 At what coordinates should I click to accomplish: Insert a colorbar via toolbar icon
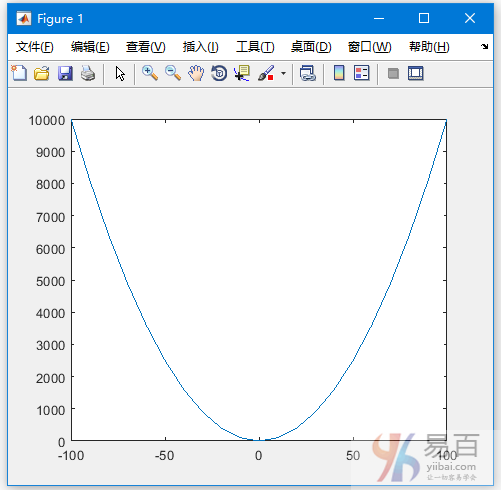pyautogui.click(x=339, y=73)
